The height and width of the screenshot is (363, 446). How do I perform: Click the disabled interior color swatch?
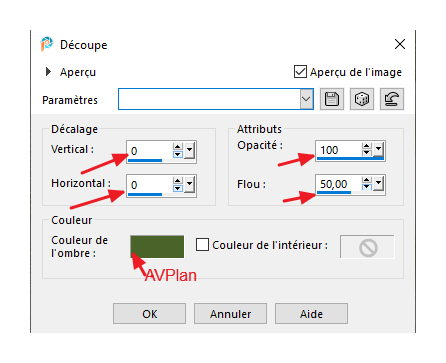367,247
